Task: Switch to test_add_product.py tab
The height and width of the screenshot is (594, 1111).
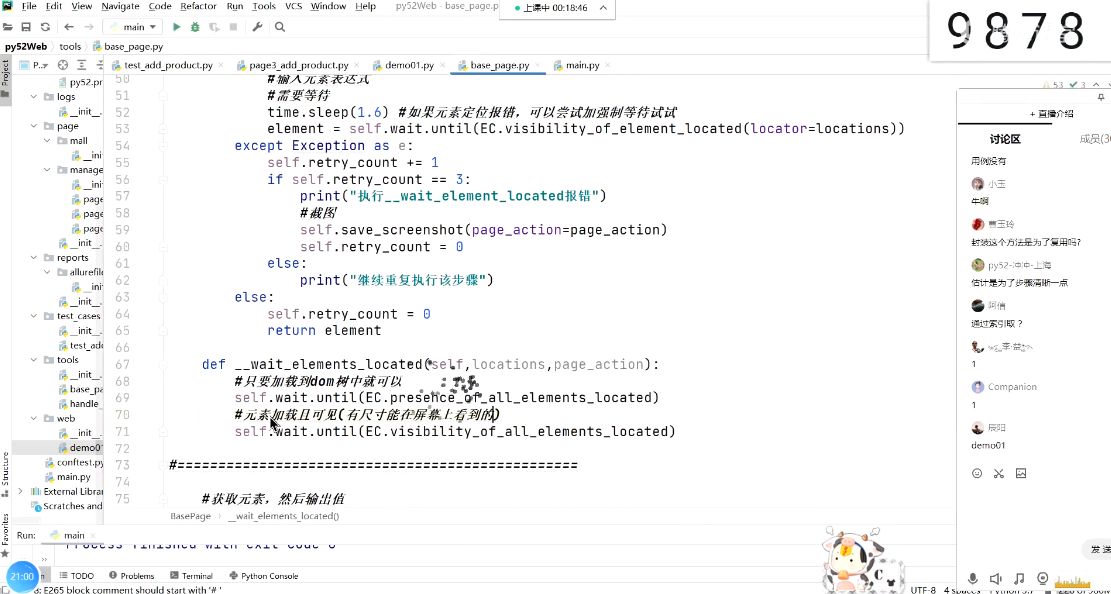Action: (167, 65)
